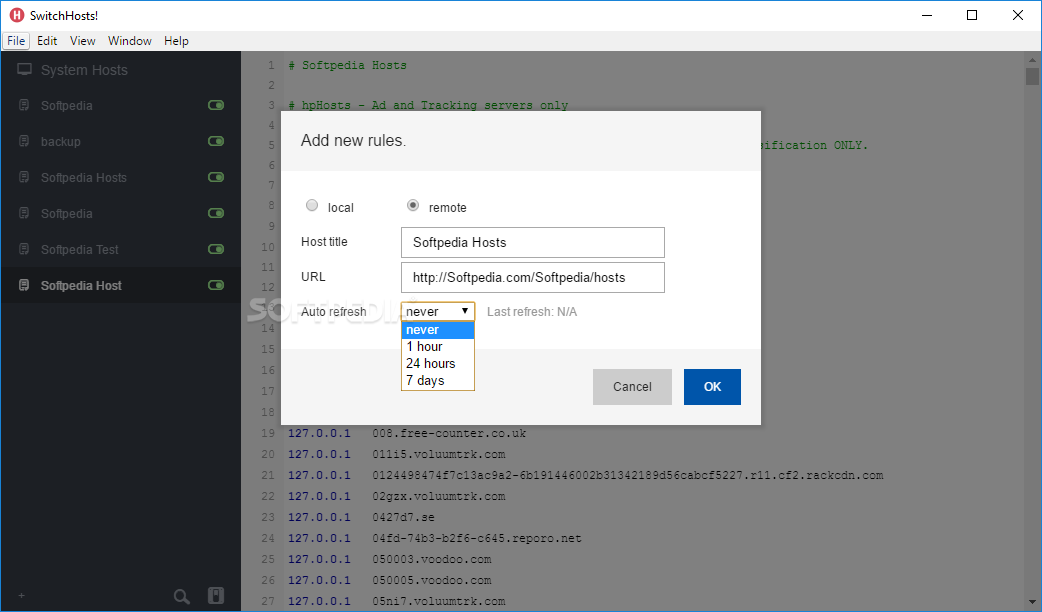The image size is (1042, 612).
Task: Click the '02gzx.voluumtrk.com' line
Action: [x=439, y=496]
